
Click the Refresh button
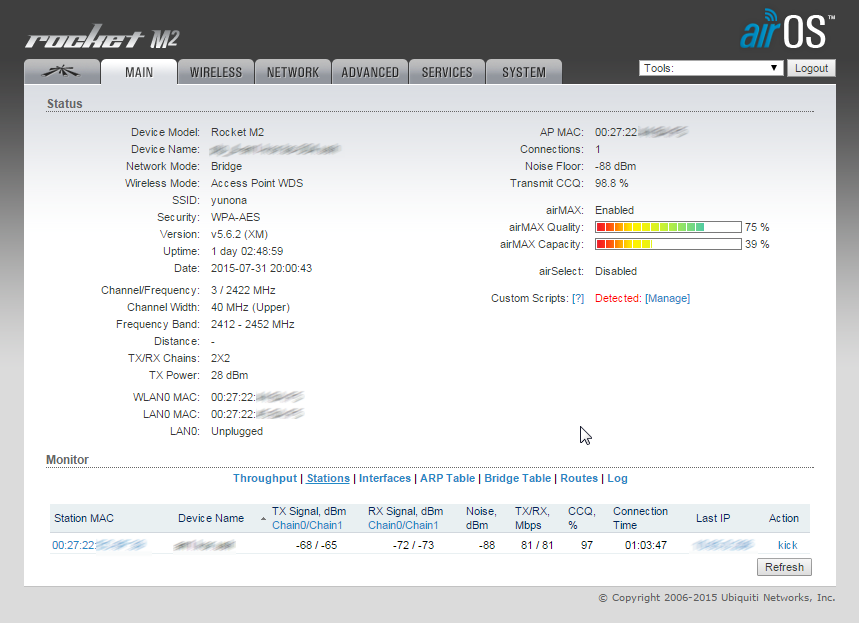[784, 567]
